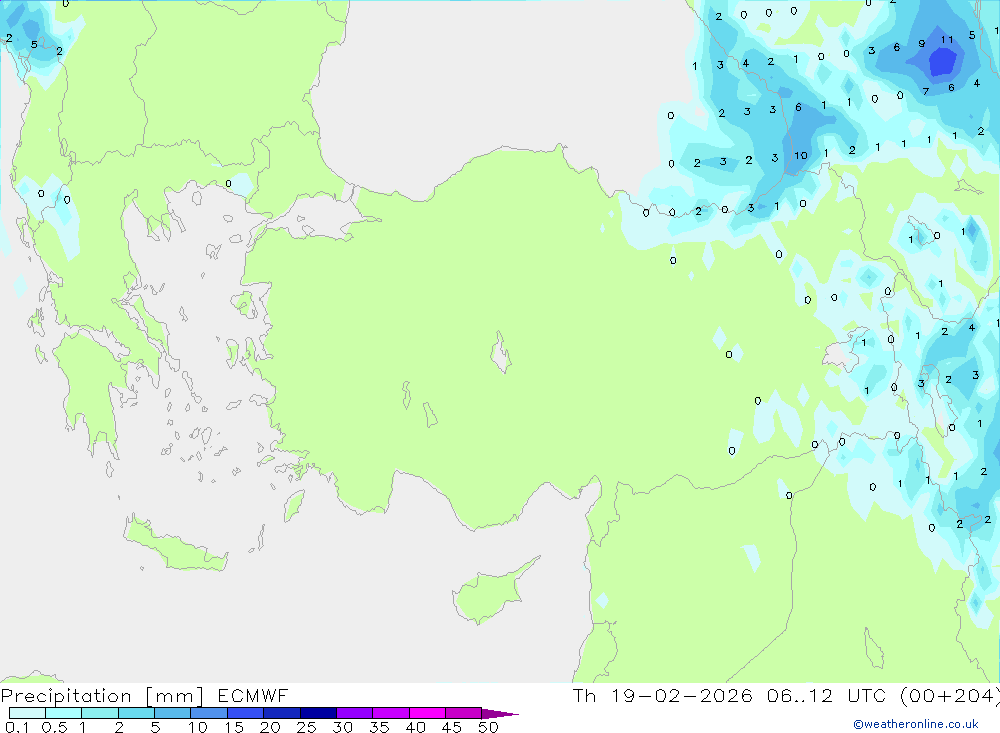Select the 35–40 mm violet swatch
The height and width of the screenshot is (733, 1000).
click(x=391, y=713)
